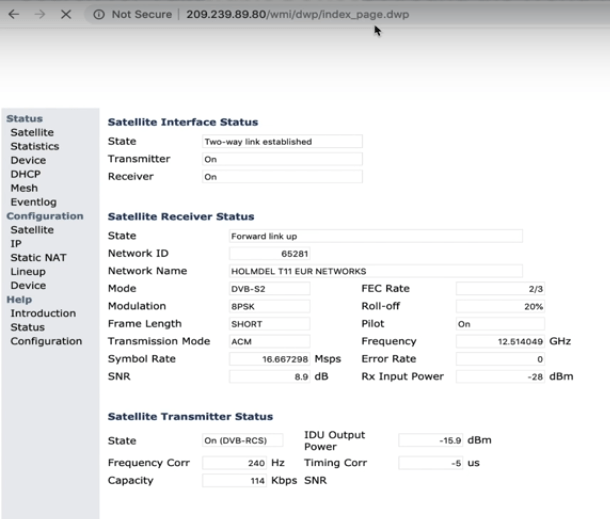The image size is (610, 519).
Task: Go to the DHCP status page
Action: 26,174
